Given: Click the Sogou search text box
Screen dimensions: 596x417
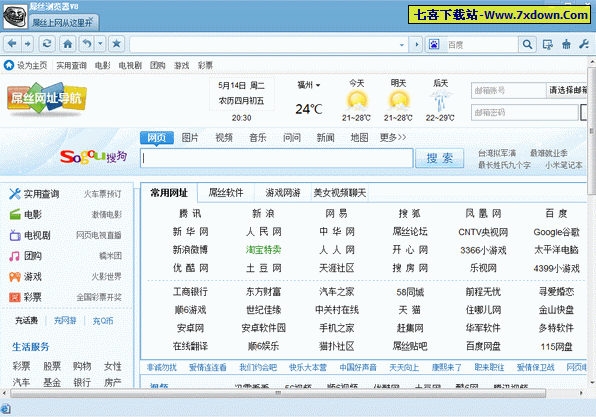Looking at the screenshot, I should [277, 158].
